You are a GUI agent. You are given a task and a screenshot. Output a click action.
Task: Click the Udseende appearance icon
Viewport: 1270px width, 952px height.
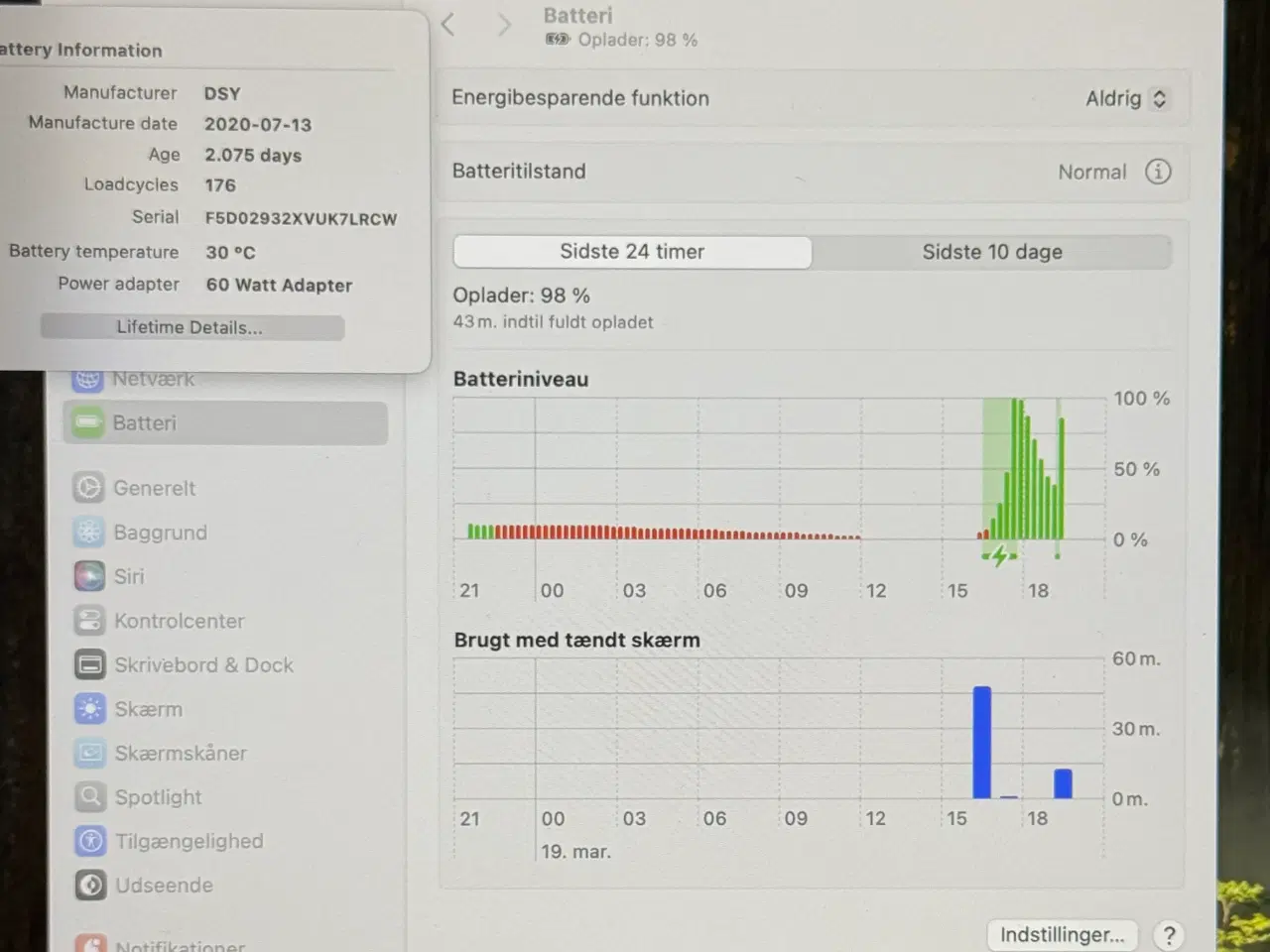89,886
